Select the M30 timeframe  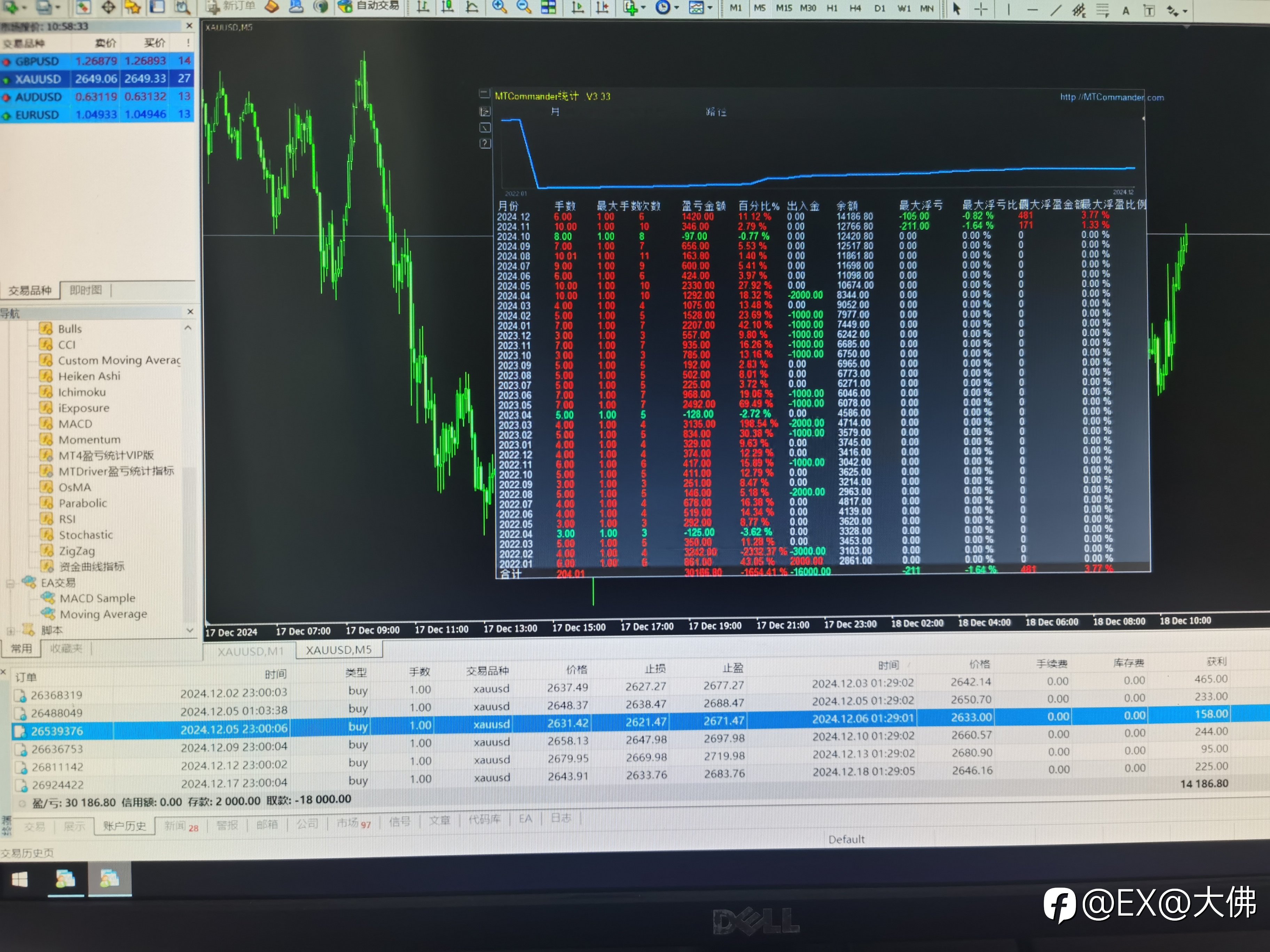pos(808,7)
